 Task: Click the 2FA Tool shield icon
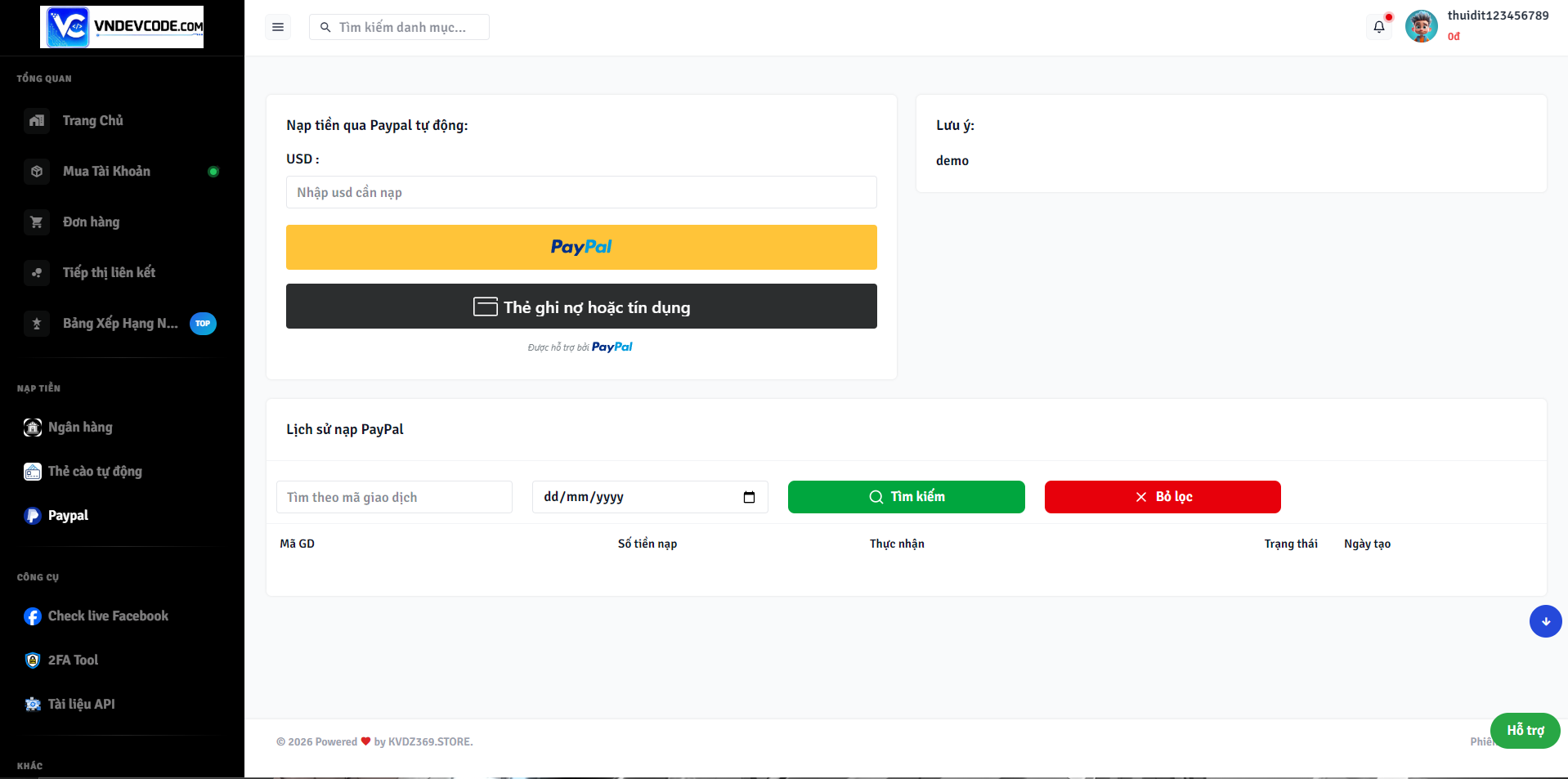pos(33,660)
